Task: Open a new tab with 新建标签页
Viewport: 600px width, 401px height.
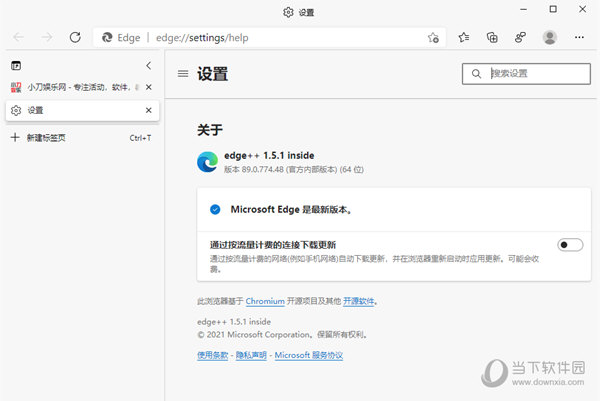Action: [x=82, y=138]
